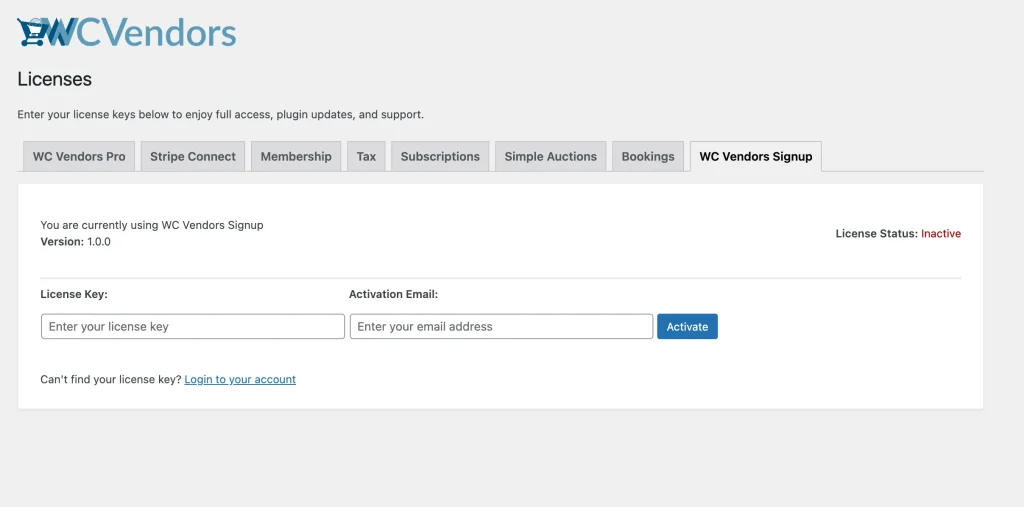This screenshot has width=1024, height=507.
Task: Click the WC Vendors Signup tab
Action: [755, 156]
